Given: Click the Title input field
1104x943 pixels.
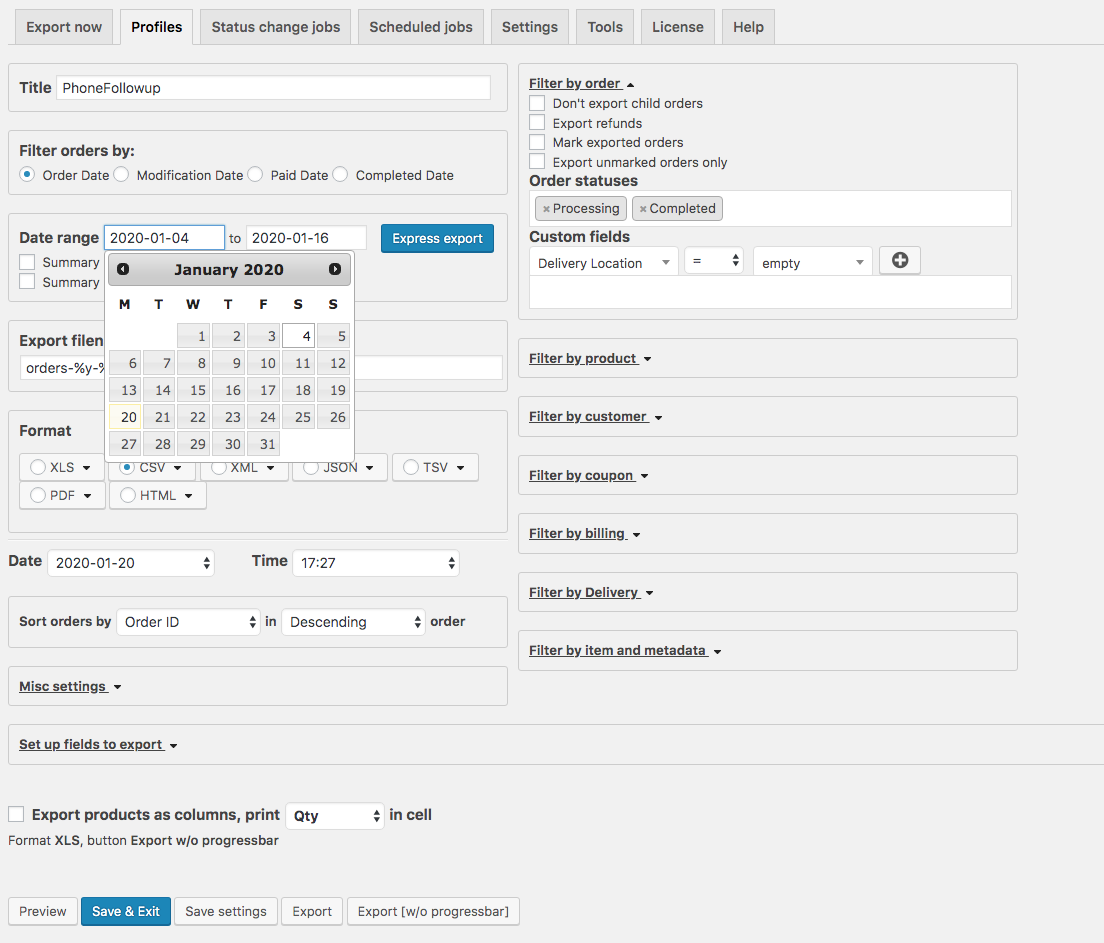Looking at the screenshot, I should tap(273, 88).
